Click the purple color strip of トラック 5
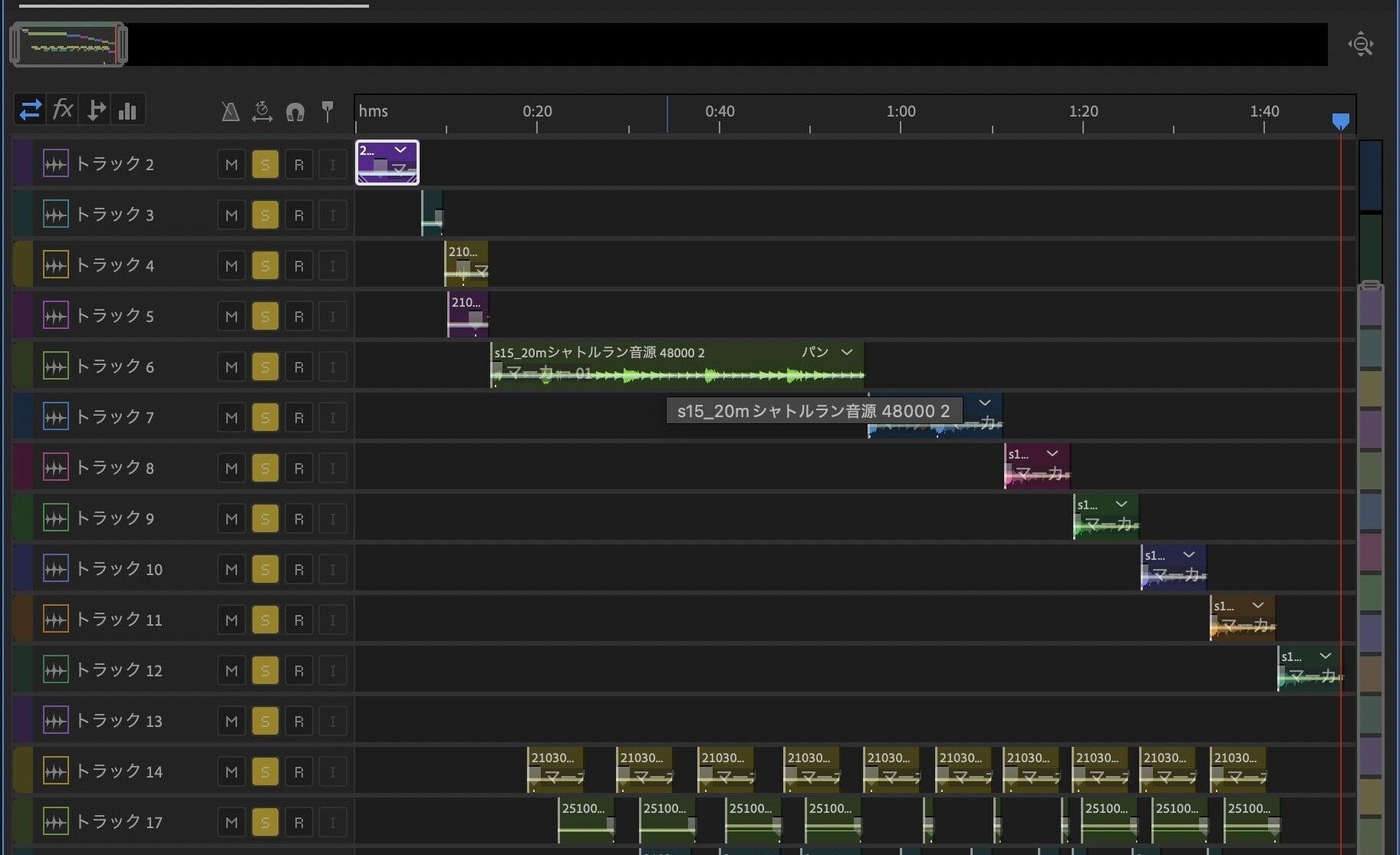This screenshot has width=1400, height=855. coord(22,316)
